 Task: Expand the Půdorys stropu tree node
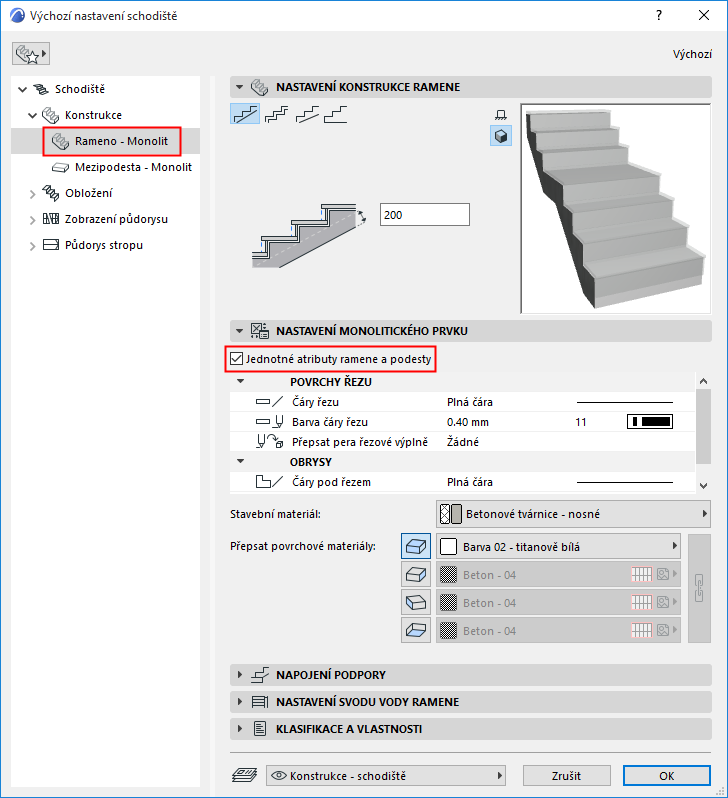tap(33, 246)
